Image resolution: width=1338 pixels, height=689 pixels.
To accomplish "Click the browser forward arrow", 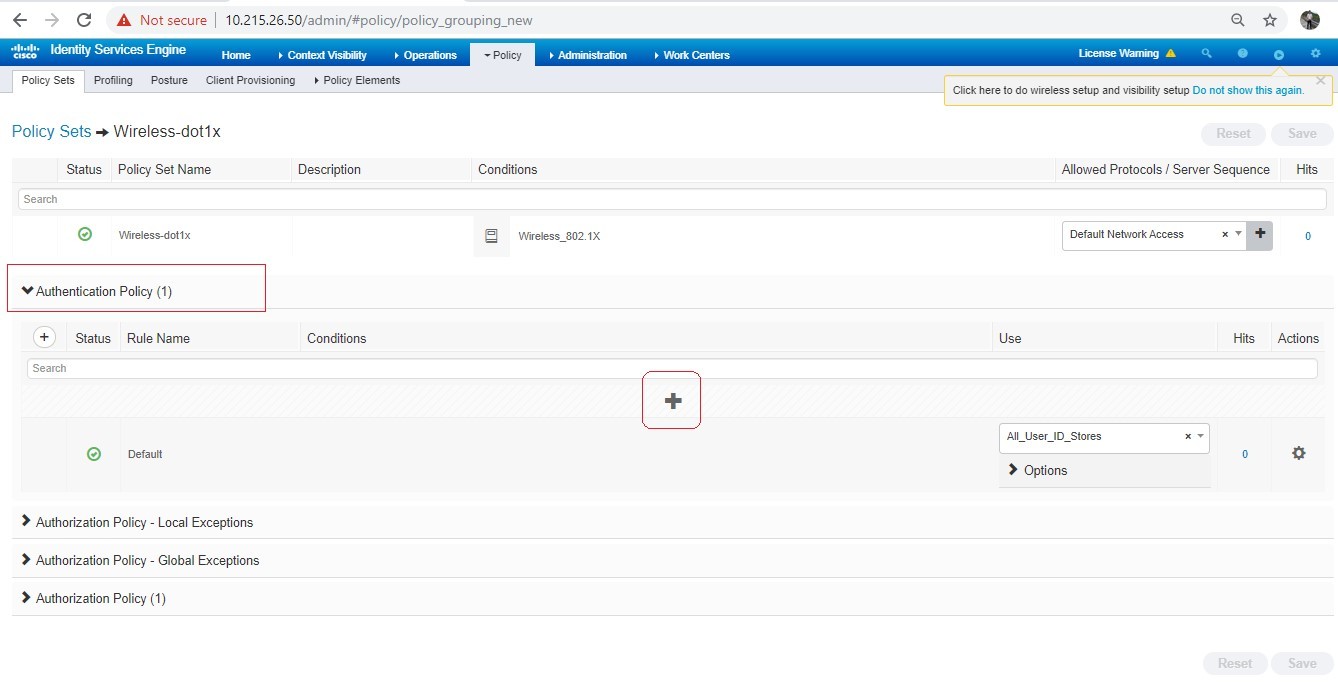I will click(52, 20).
